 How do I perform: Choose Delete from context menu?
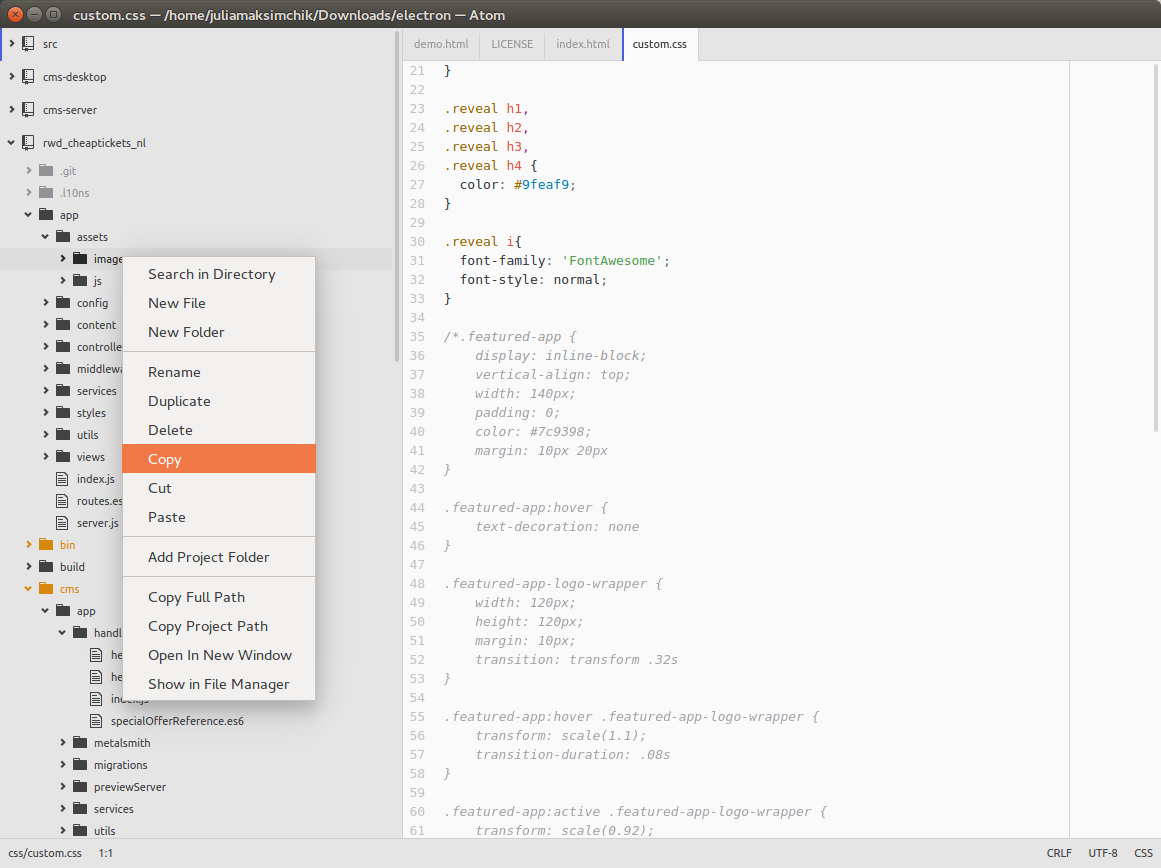(218, 430)
